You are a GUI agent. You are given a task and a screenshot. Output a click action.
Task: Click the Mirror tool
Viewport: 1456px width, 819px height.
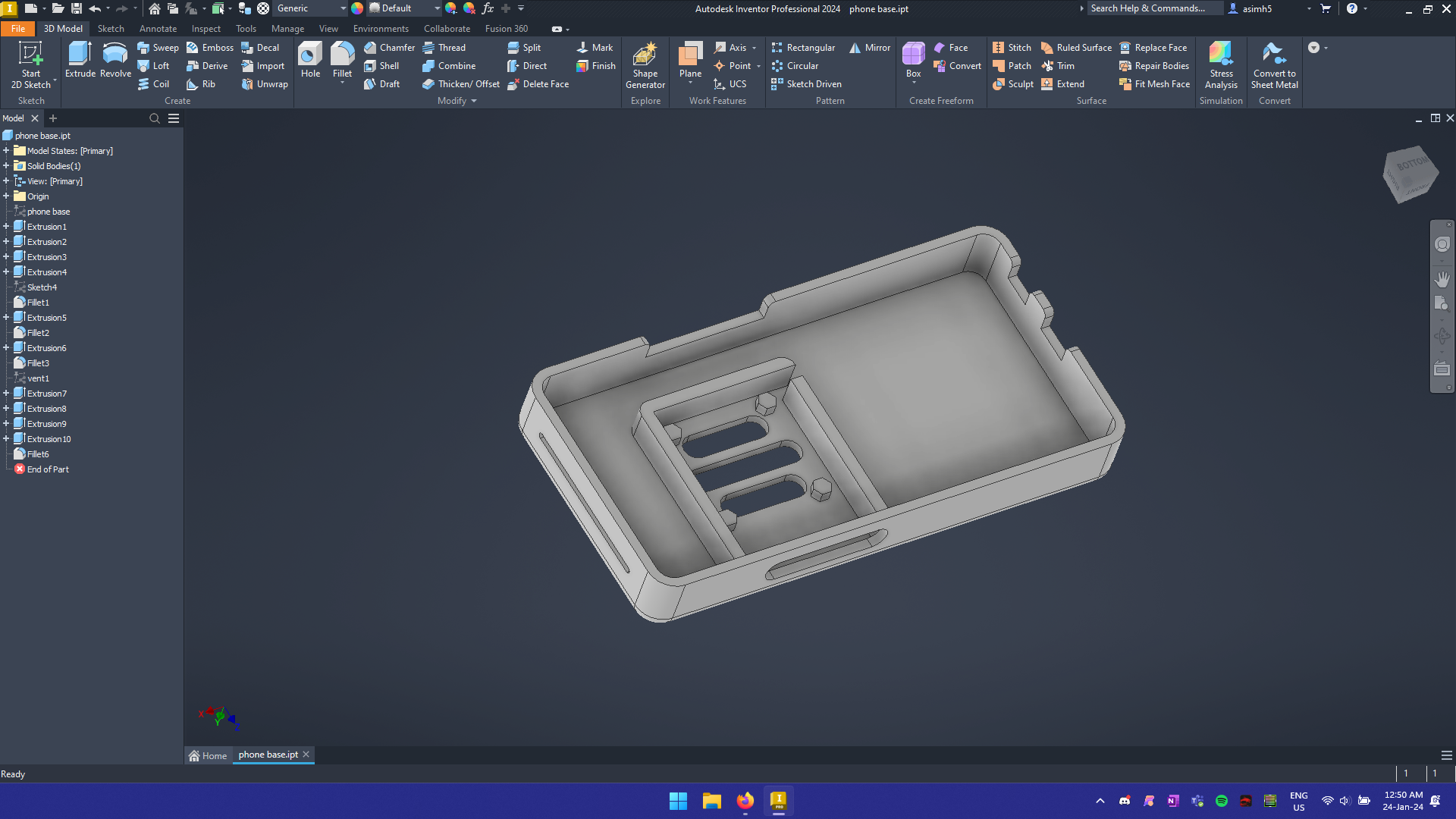(870, 48)
